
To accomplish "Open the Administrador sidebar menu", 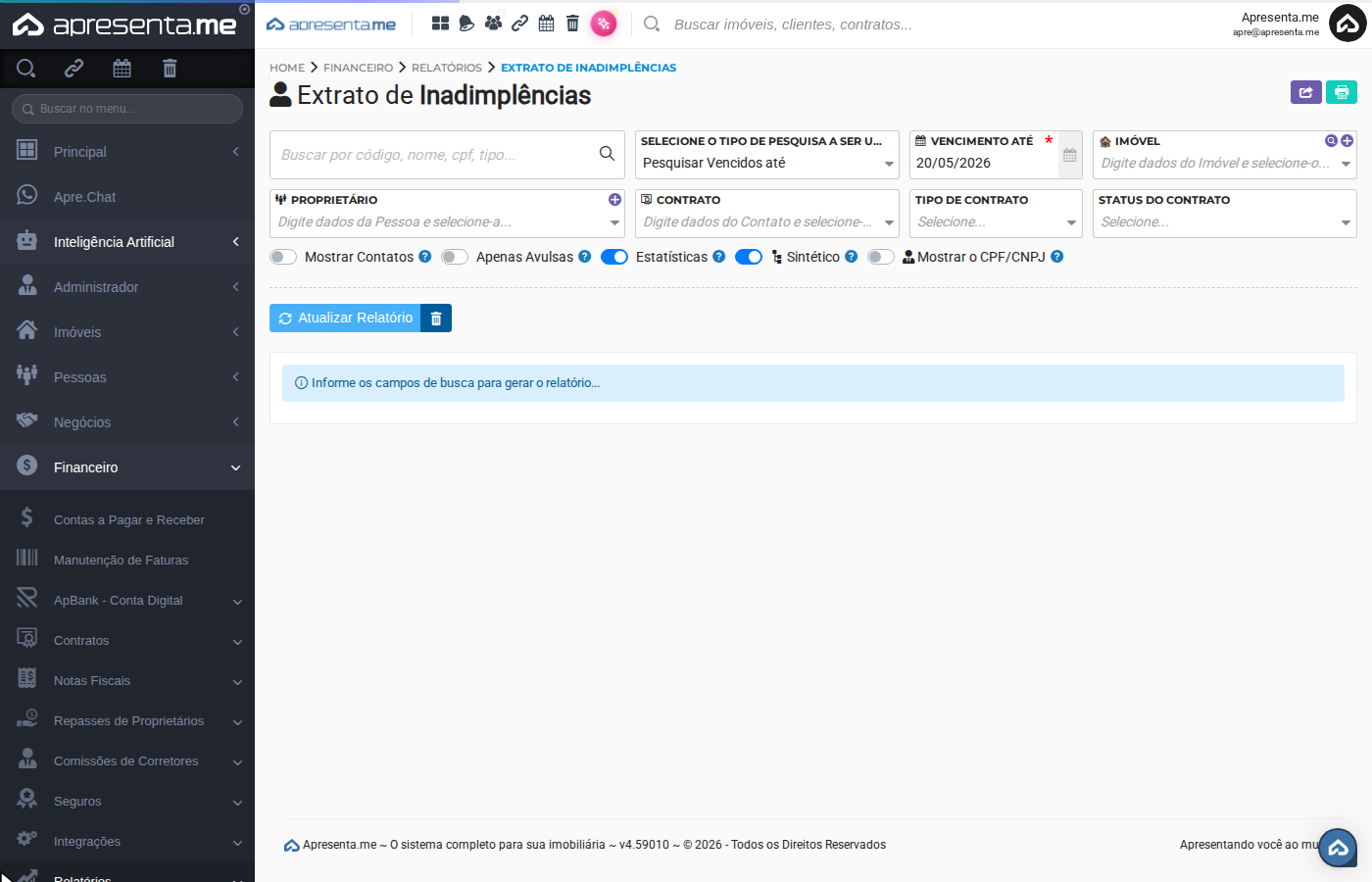I will tap(127, 287).
